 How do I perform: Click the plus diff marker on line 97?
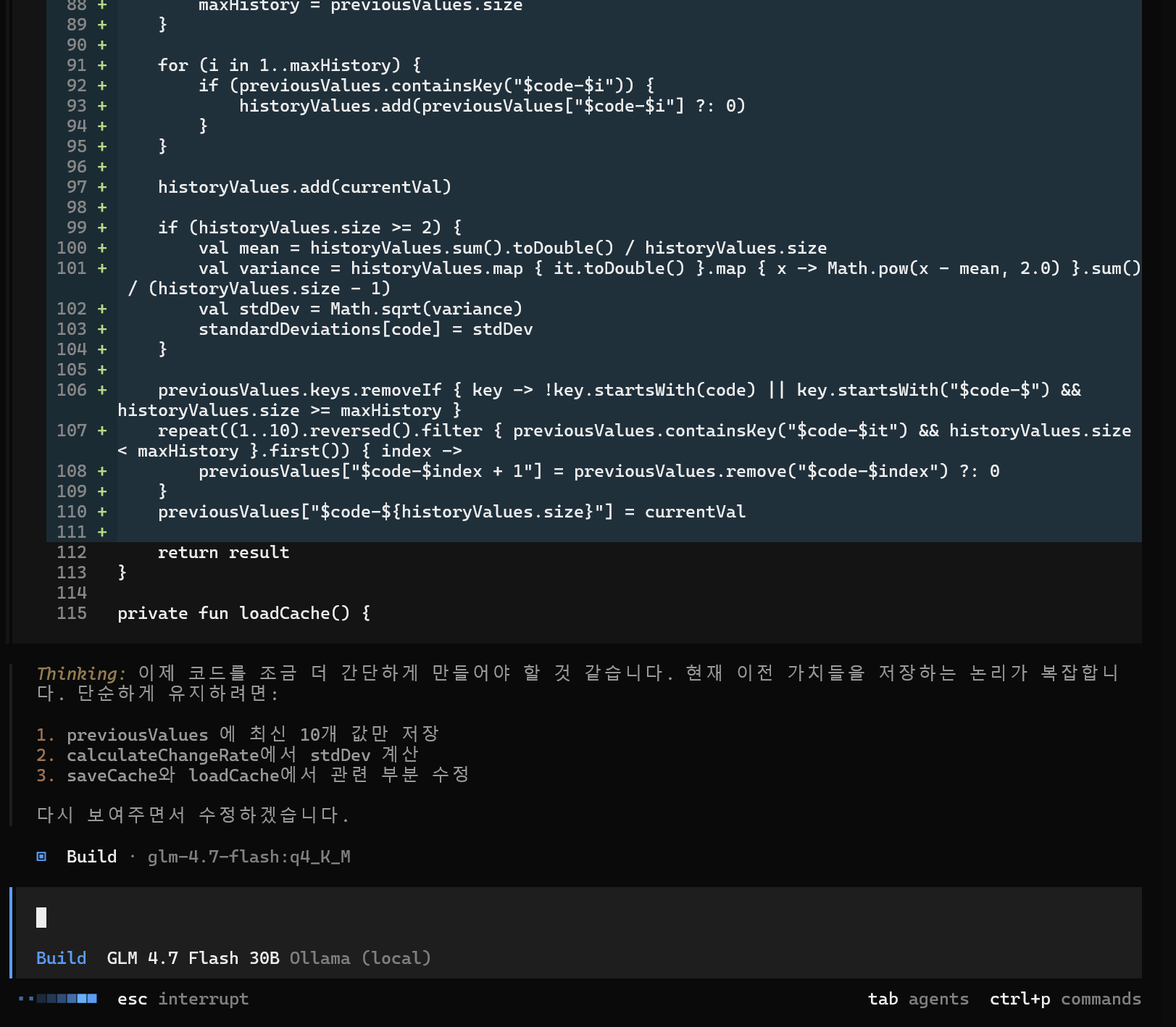pos(102,187)
